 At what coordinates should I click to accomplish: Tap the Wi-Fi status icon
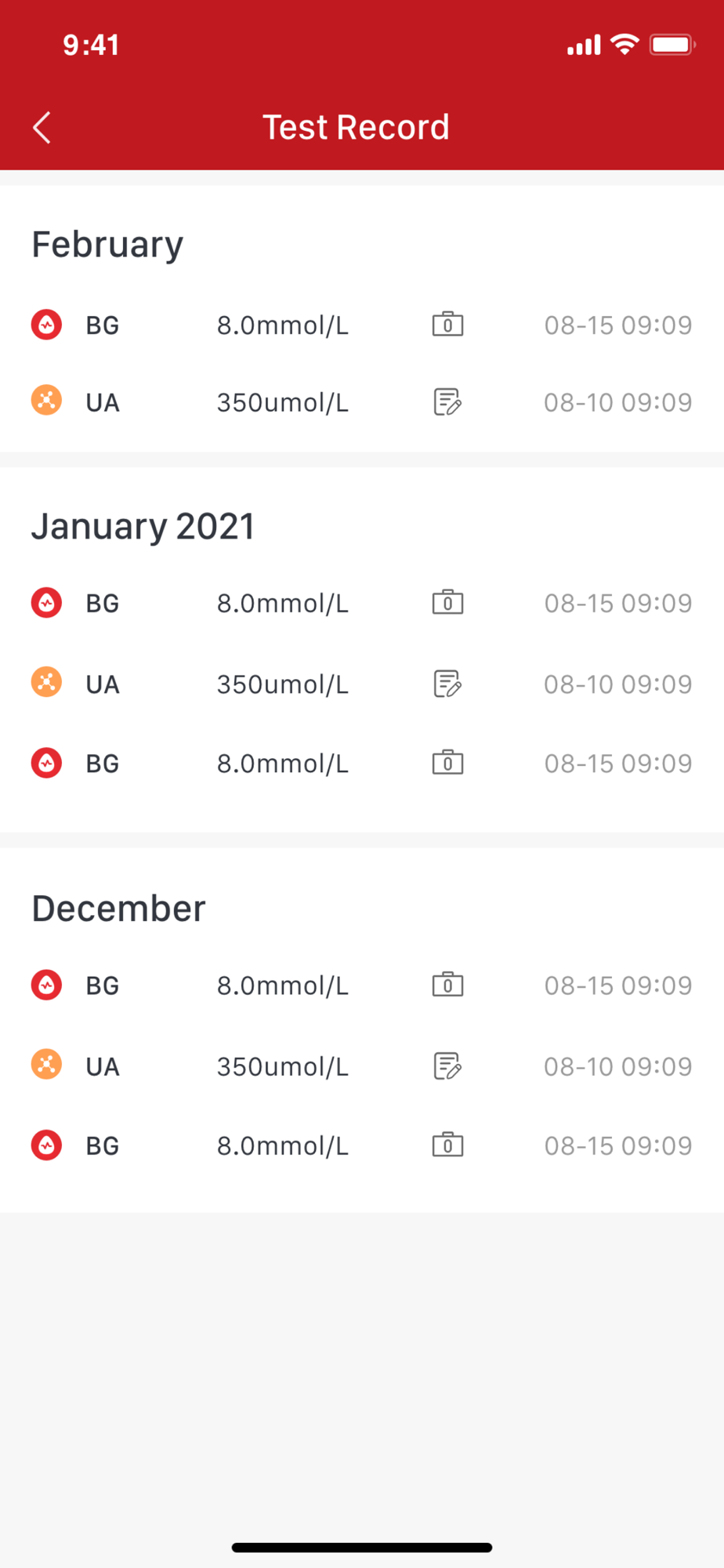click(624, 45)
